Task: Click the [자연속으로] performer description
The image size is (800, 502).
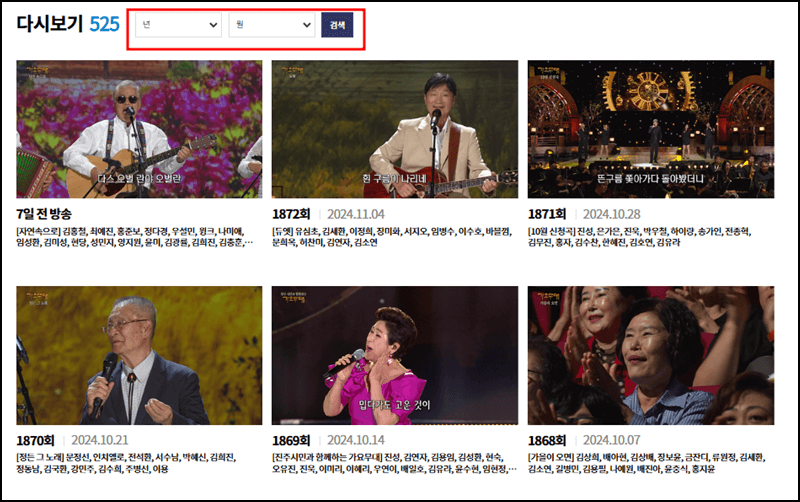Action: [135, 237]
